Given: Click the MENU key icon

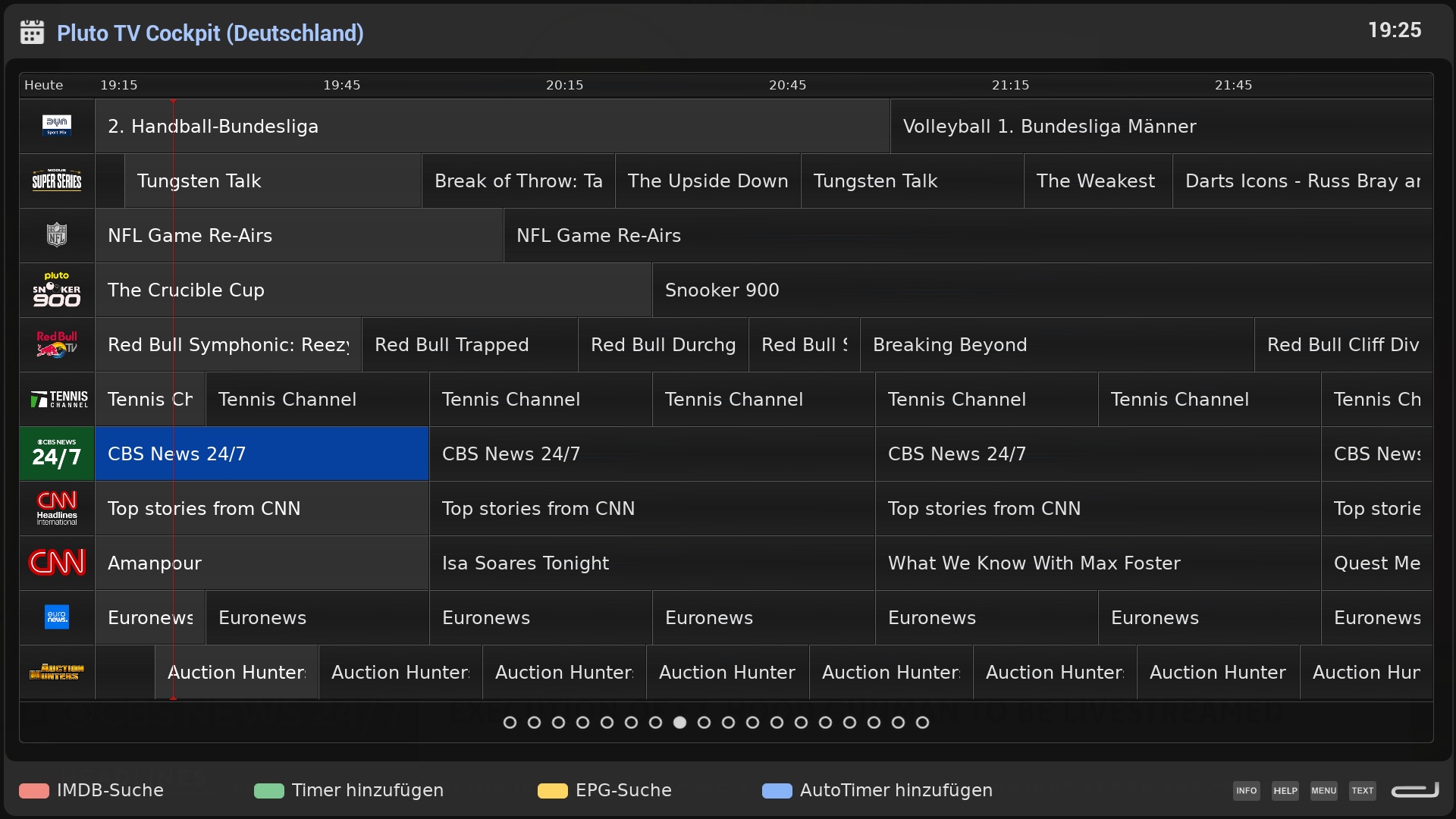Looking at the screenshot, I should click(x=1323, y=790).
